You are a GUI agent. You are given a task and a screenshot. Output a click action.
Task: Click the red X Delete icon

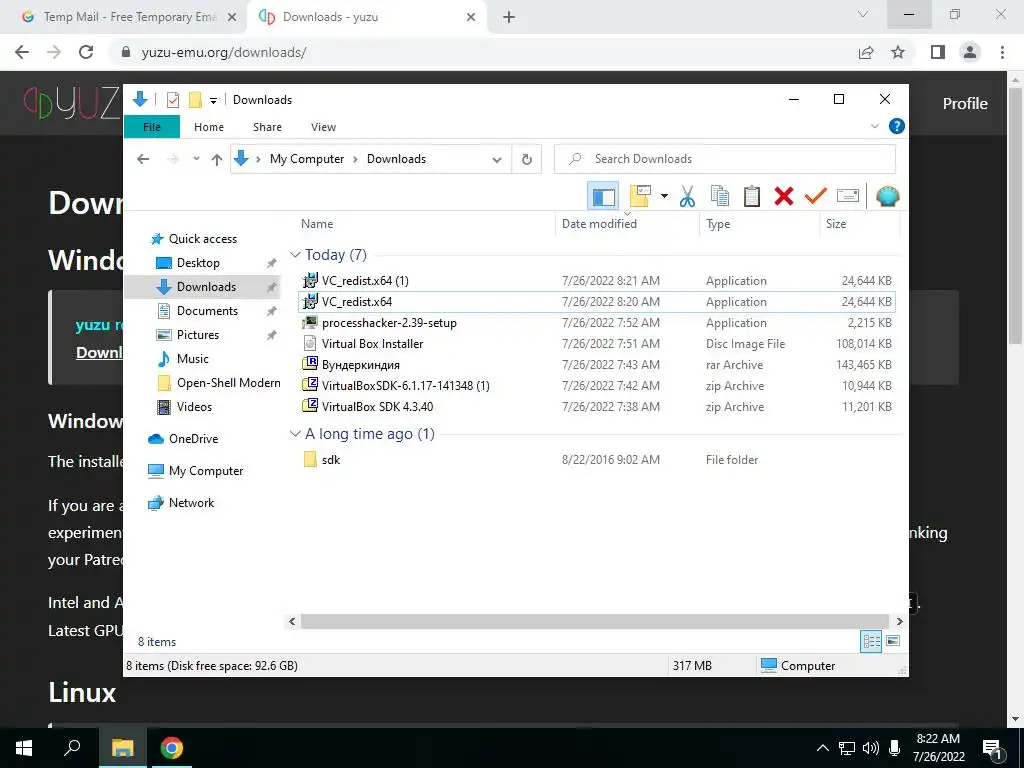784,196
